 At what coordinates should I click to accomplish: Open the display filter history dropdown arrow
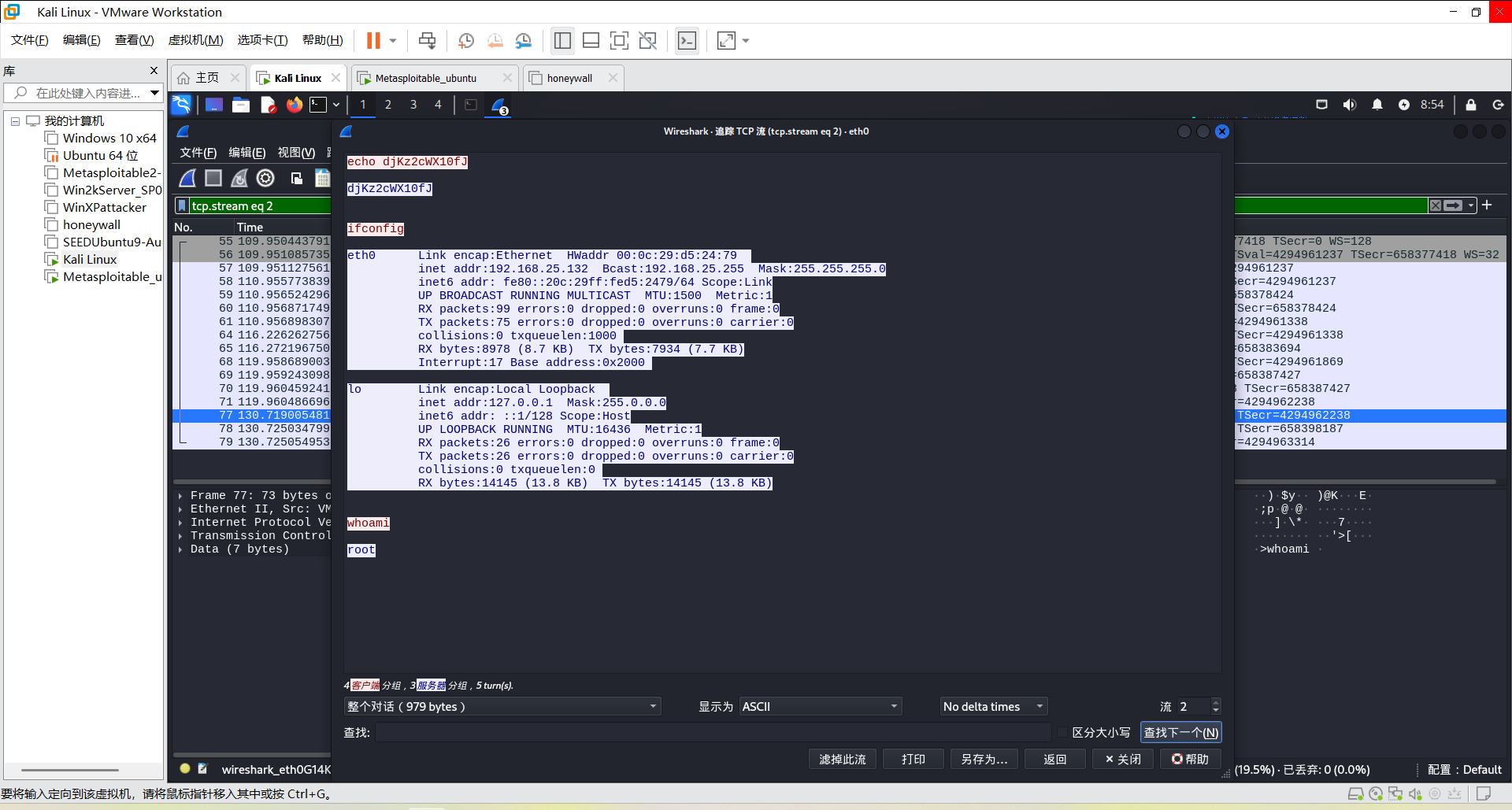(1471, 205)
